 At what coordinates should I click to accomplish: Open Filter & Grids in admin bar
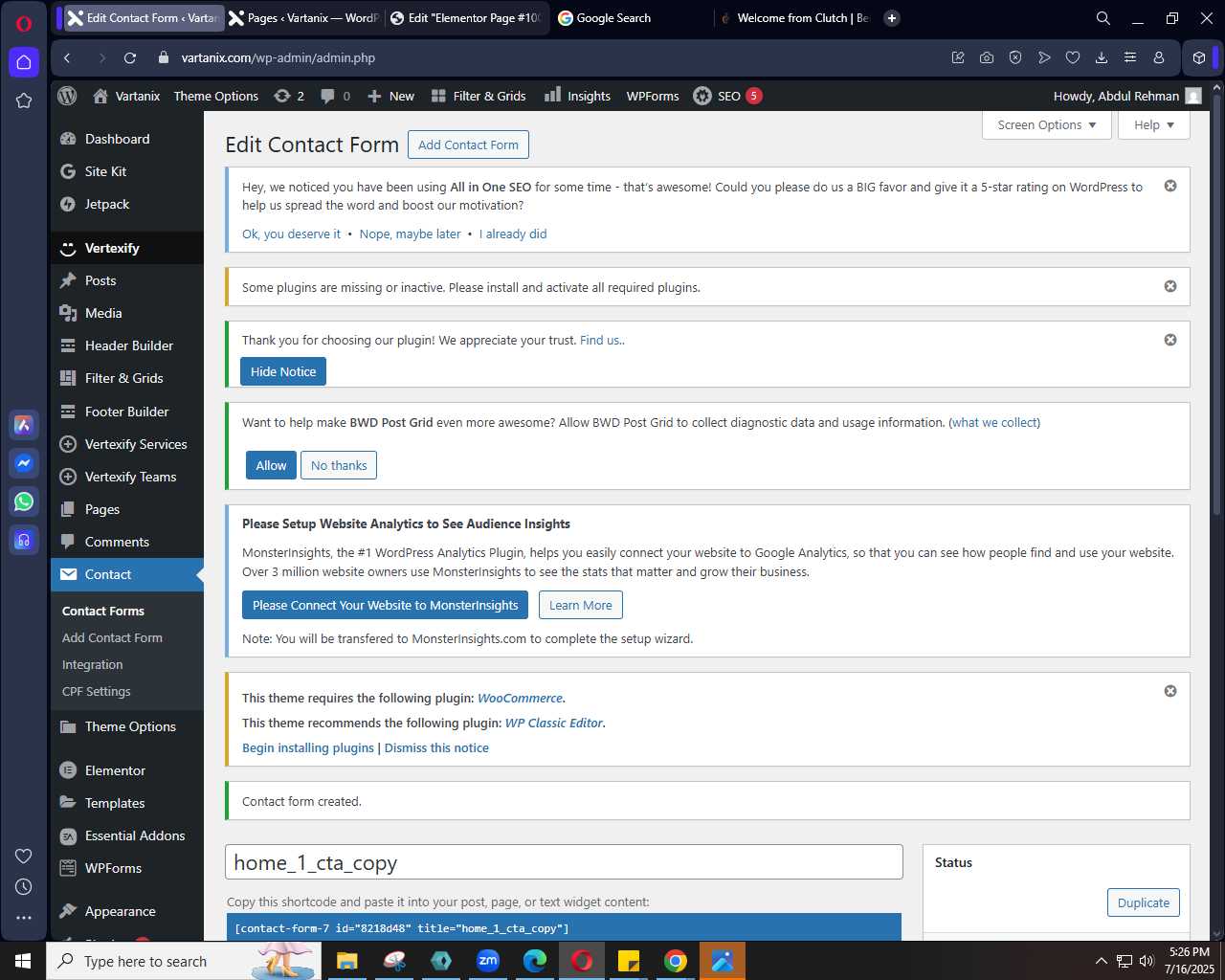(x=479, y=96)
